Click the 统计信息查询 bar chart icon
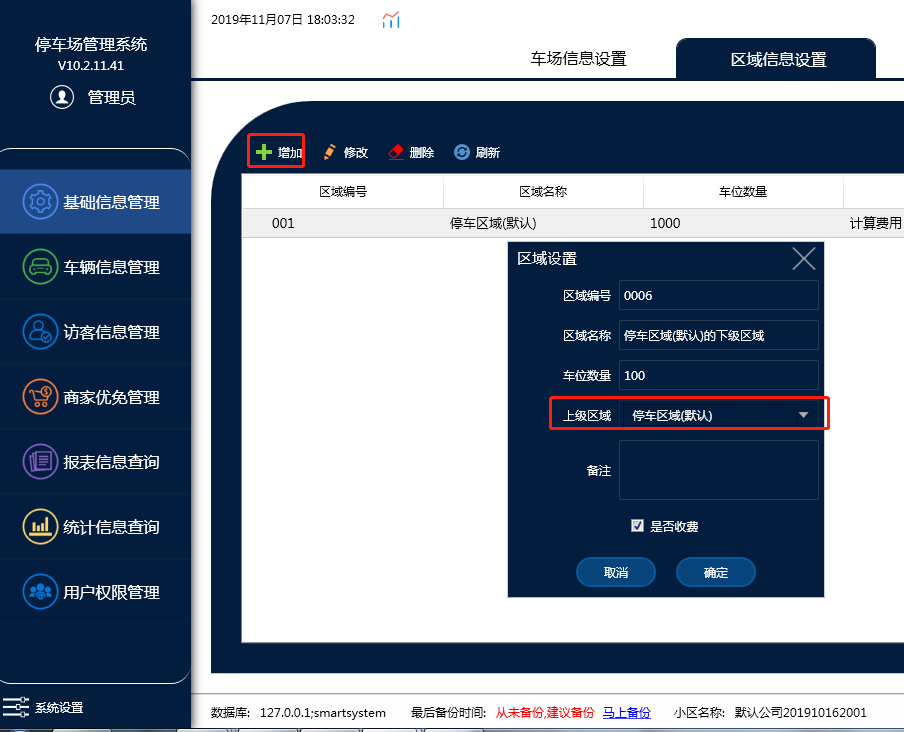This screenshot has height=732, width=904. [40, 527]
